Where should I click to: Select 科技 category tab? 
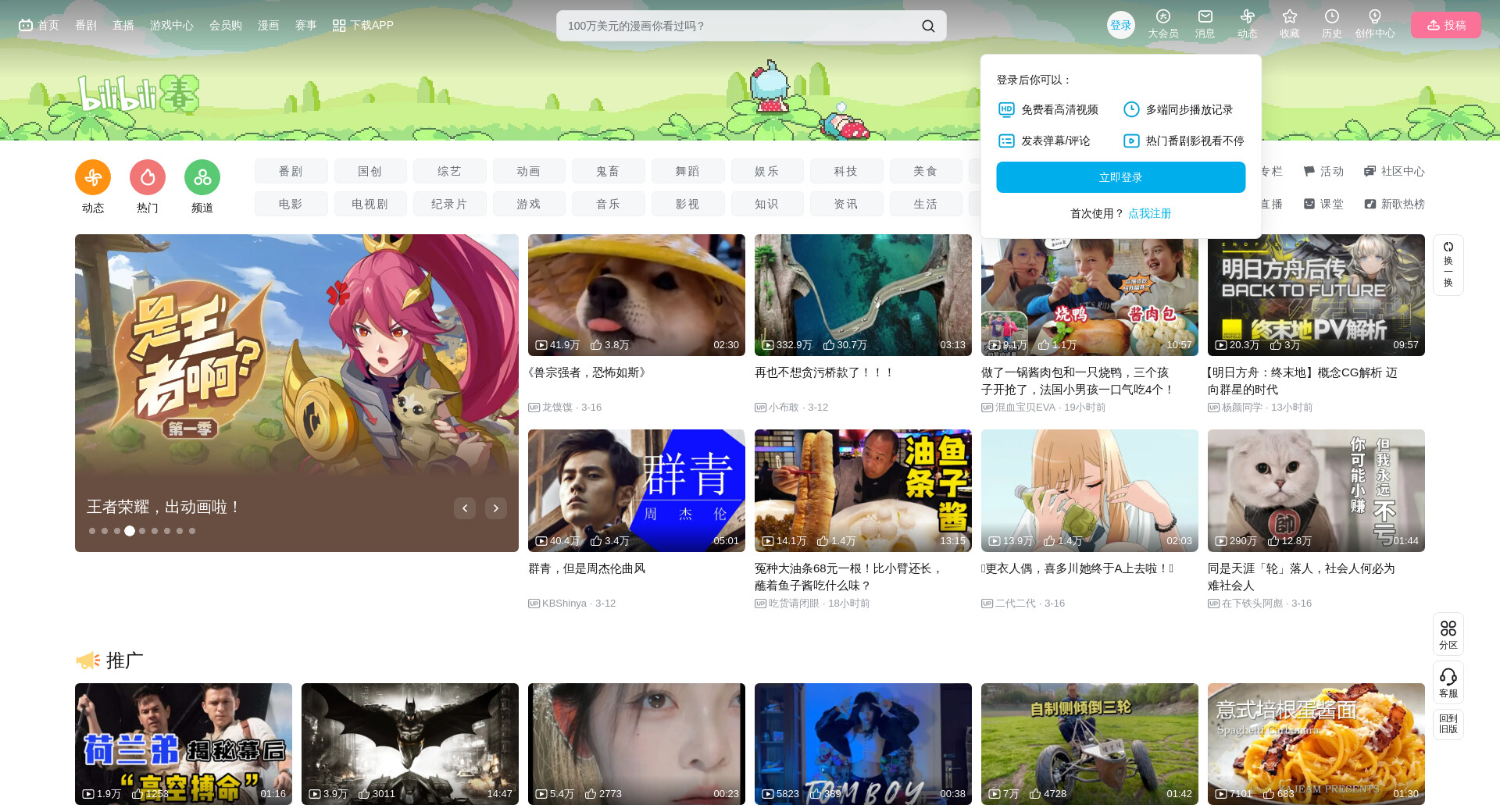(x=847, y=171)
